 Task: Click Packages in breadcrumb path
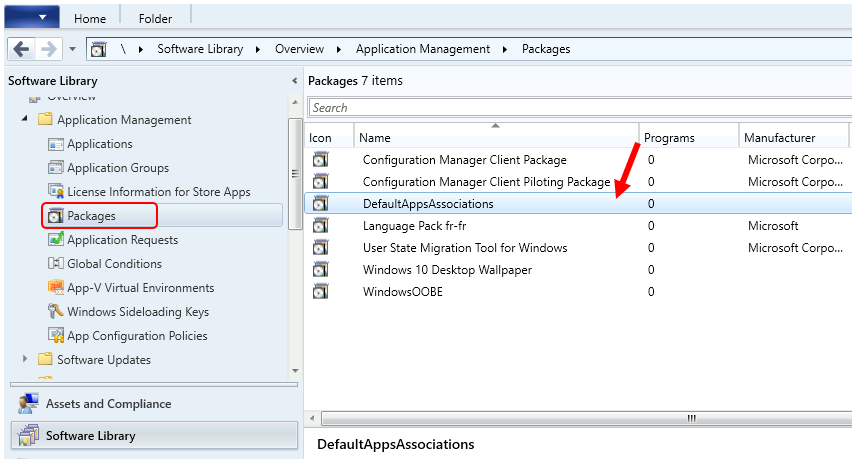point(546,49)
